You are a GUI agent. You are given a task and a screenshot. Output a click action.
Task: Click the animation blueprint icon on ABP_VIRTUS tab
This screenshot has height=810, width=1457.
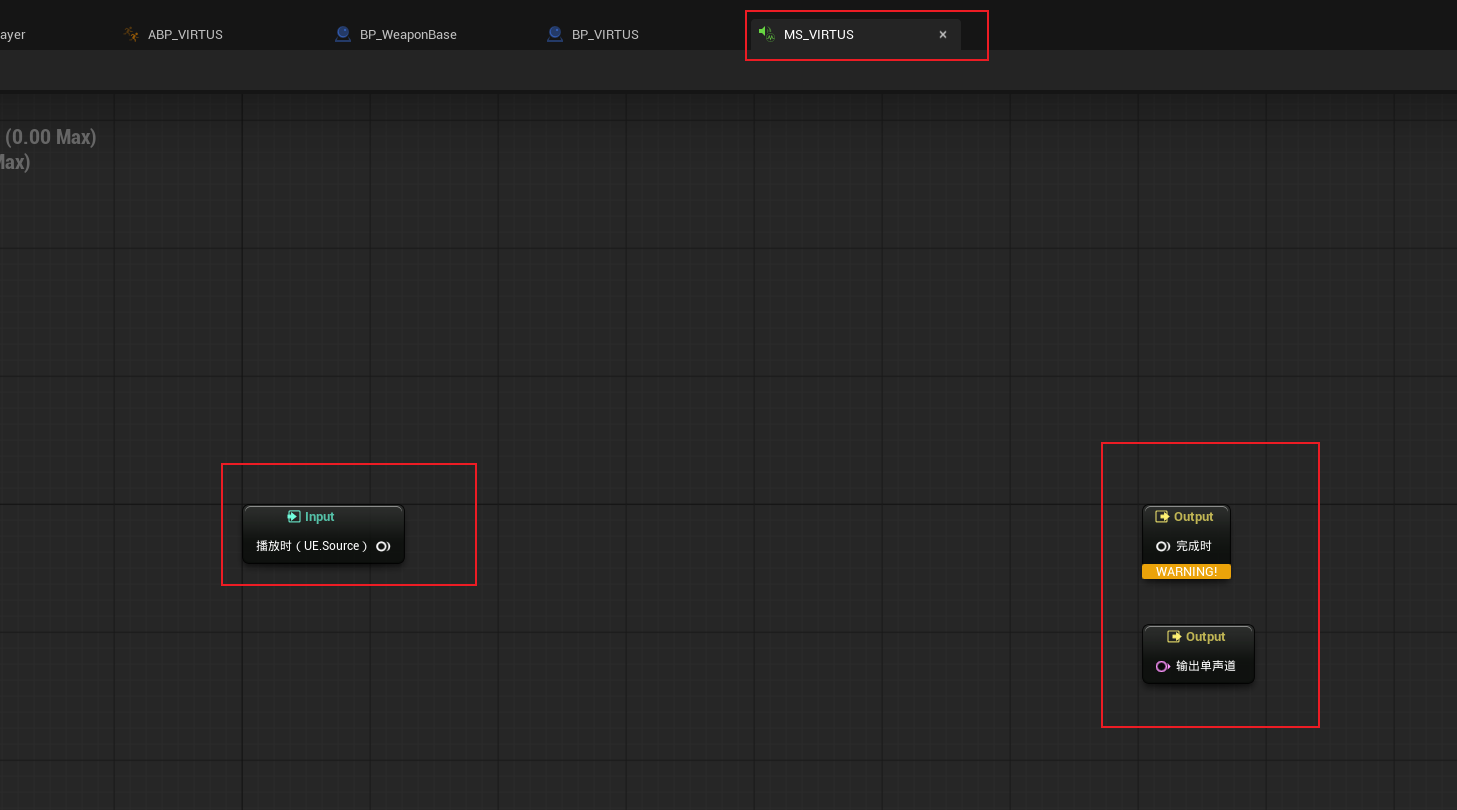pos(131,34)
